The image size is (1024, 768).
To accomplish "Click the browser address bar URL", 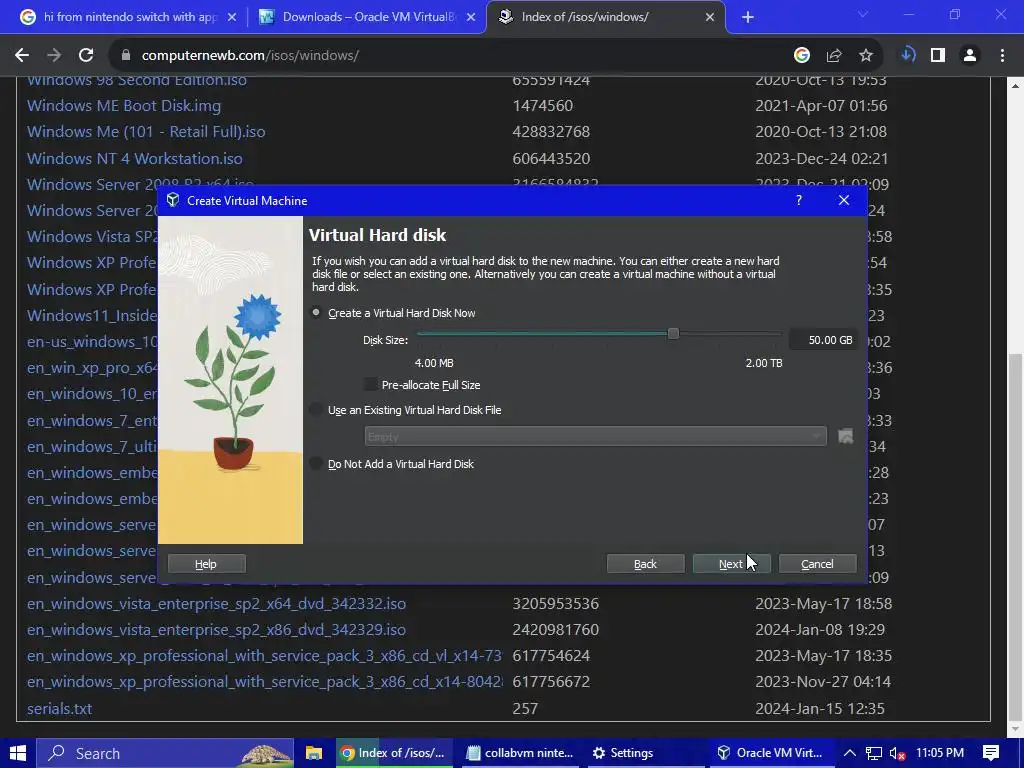I will click(x=250, y=56).
